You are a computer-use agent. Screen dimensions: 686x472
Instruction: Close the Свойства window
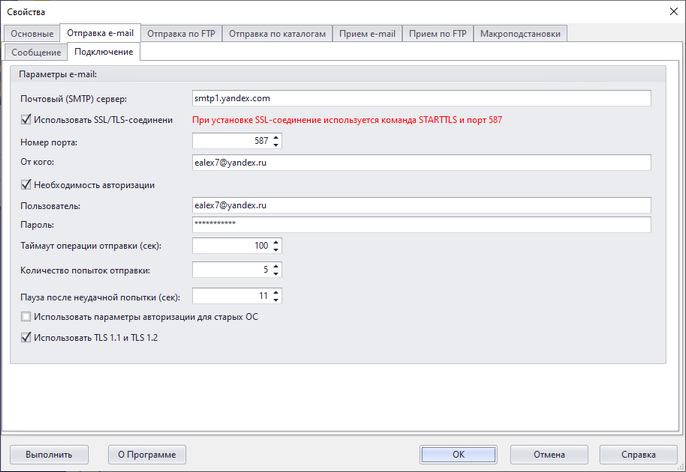674,11
